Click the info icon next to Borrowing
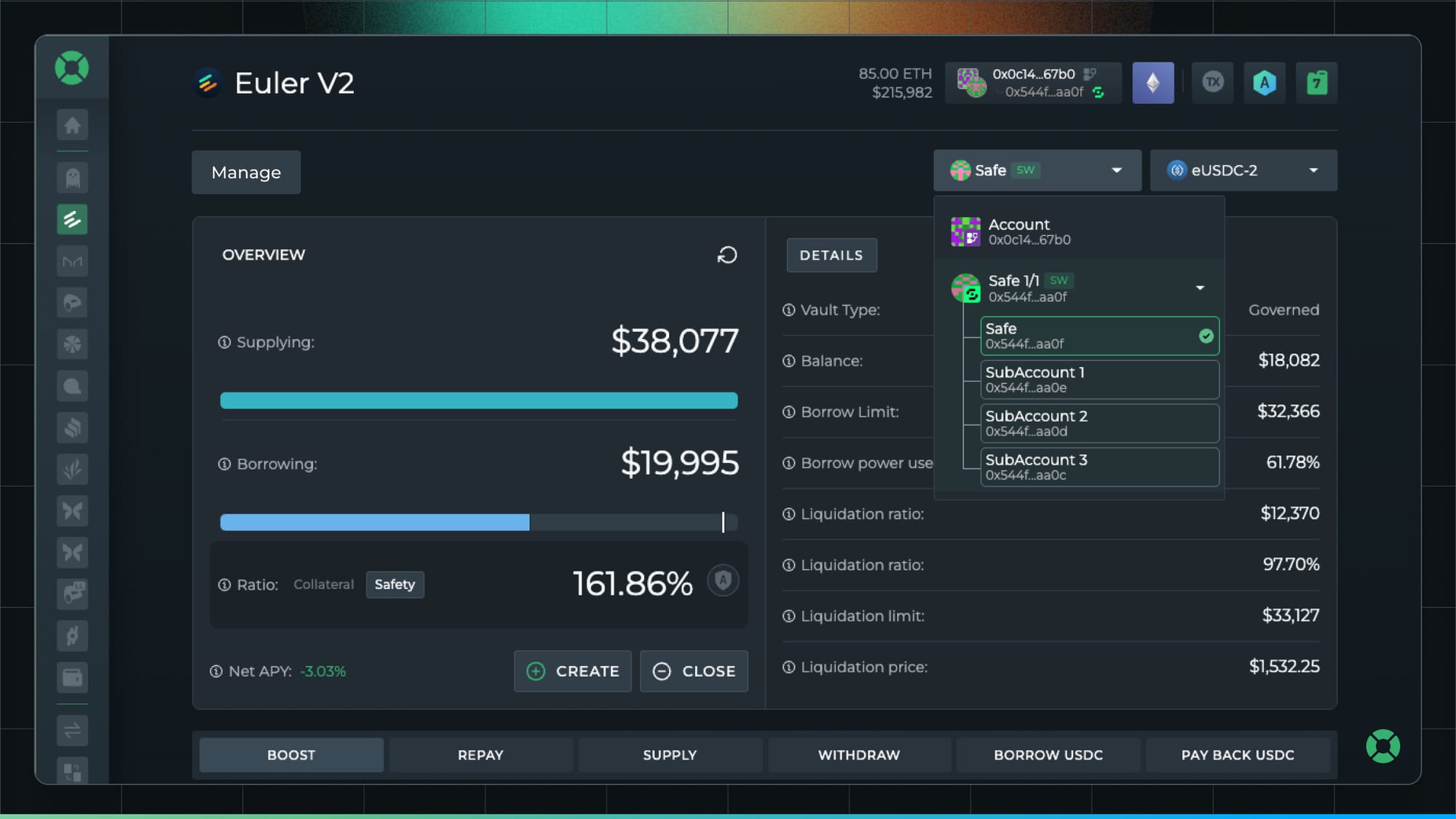1456x819 pixels. click(224, 464)
